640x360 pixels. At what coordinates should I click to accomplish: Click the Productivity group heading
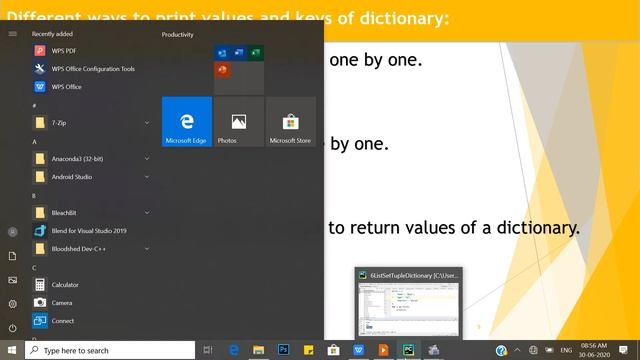[x=178, y=35]
